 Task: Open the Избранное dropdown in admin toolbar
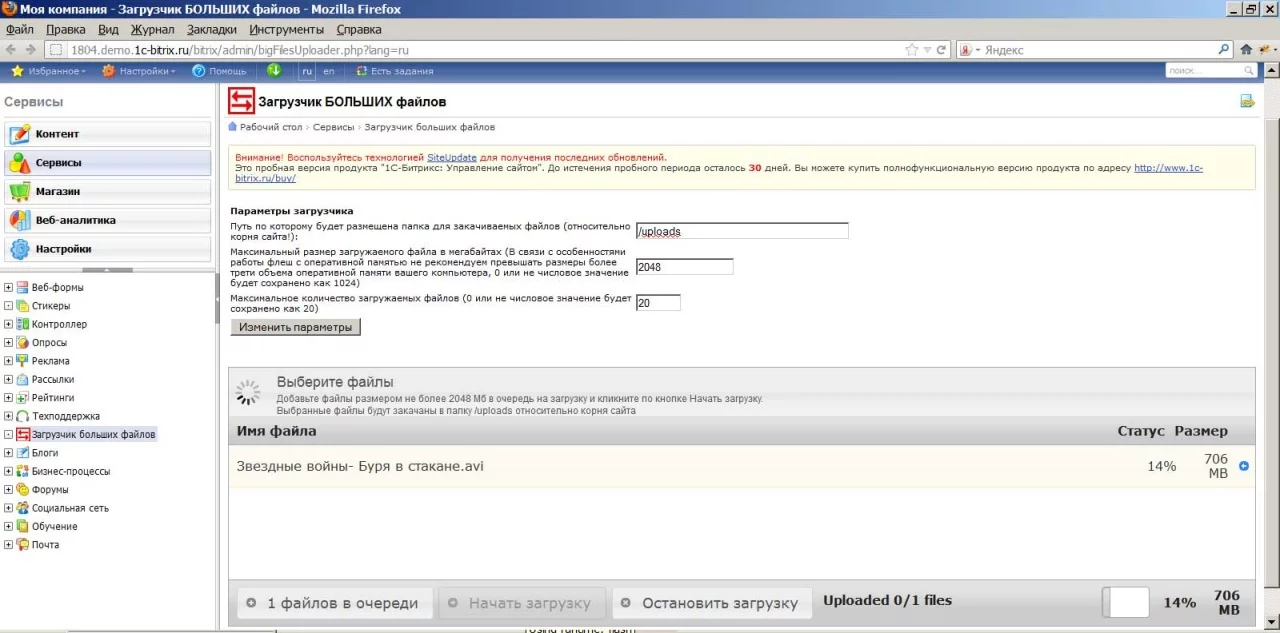click(49, 71)
